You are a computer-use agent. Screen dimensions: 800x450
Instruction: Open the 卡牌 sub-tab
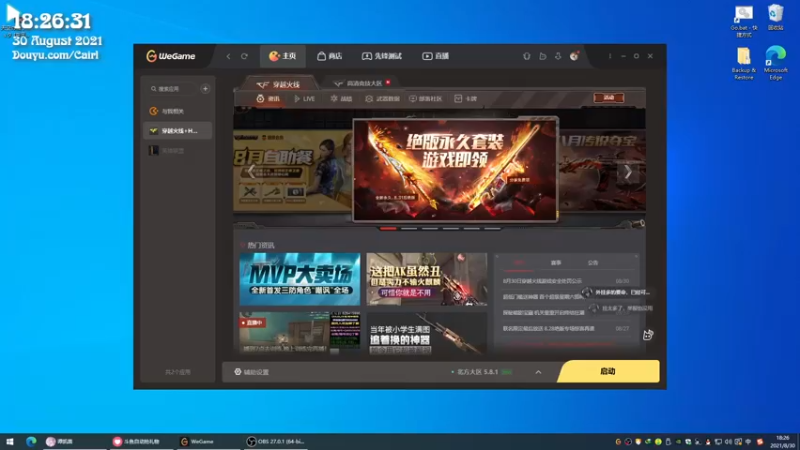pos(465,99)
